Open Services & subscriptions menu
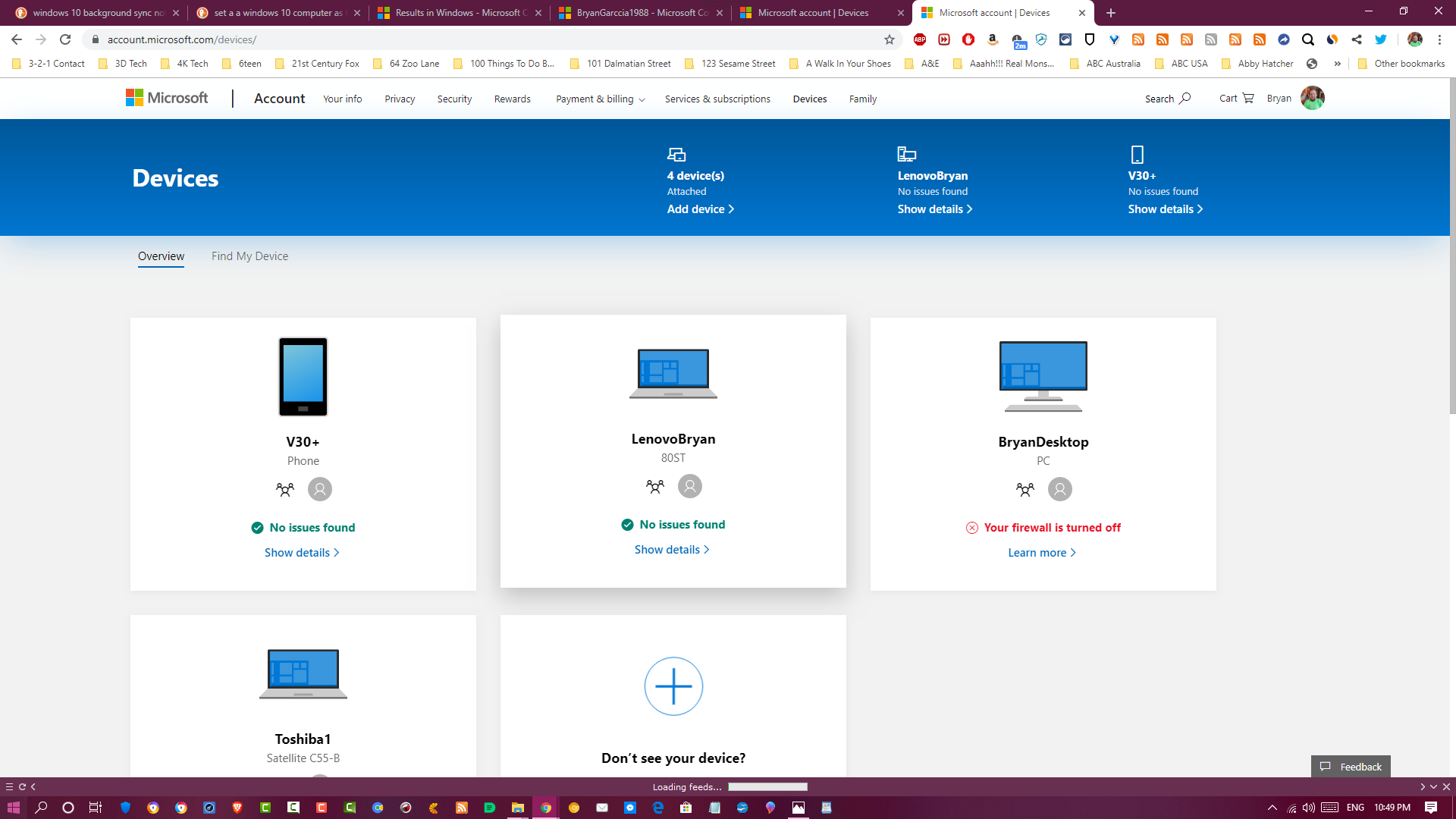The height and width of the screenshot is (819, 1456). [x=717, y=99]
